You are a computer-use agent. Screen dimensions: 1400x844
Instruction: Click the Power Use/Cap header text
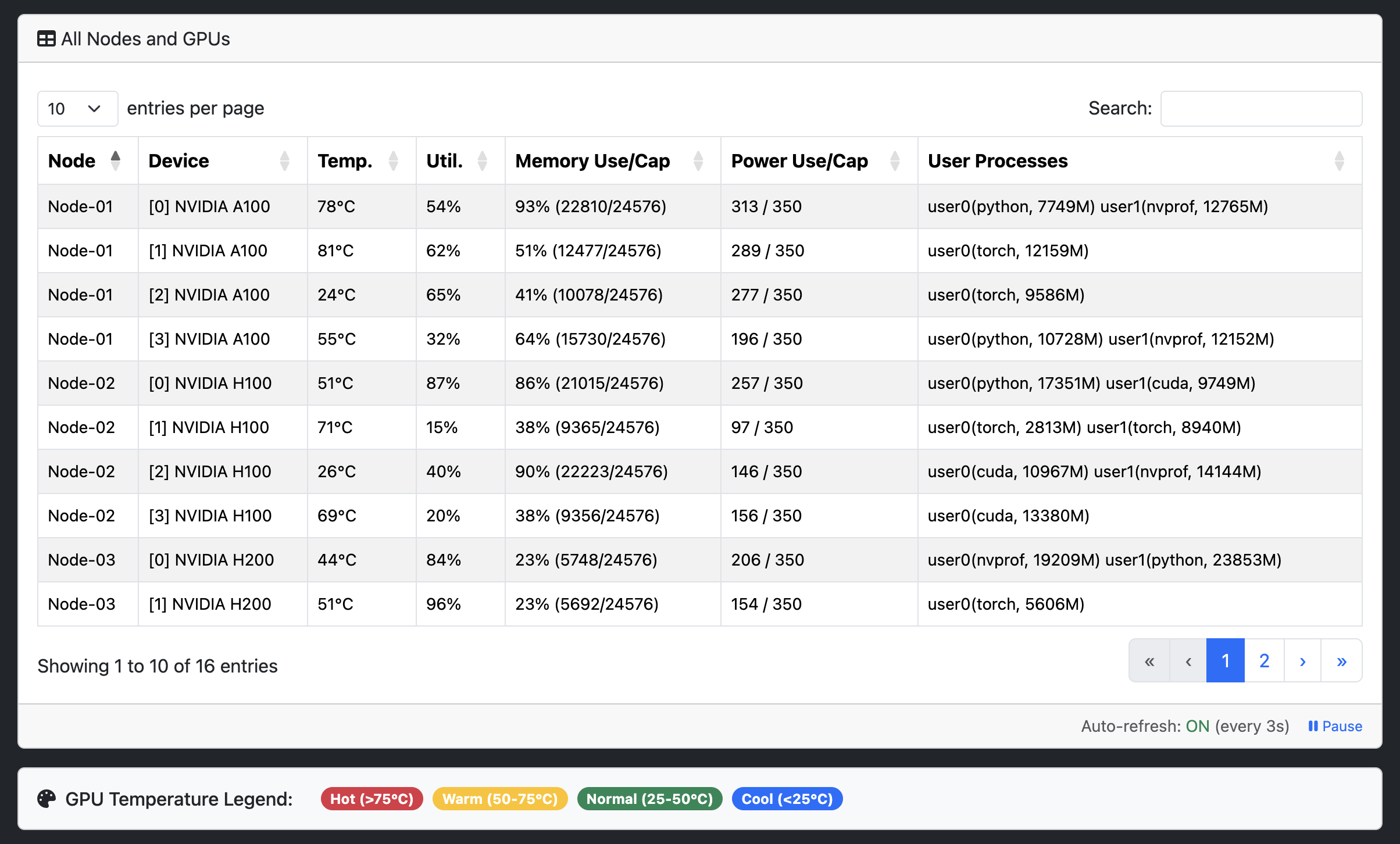(x=799, y=160)
